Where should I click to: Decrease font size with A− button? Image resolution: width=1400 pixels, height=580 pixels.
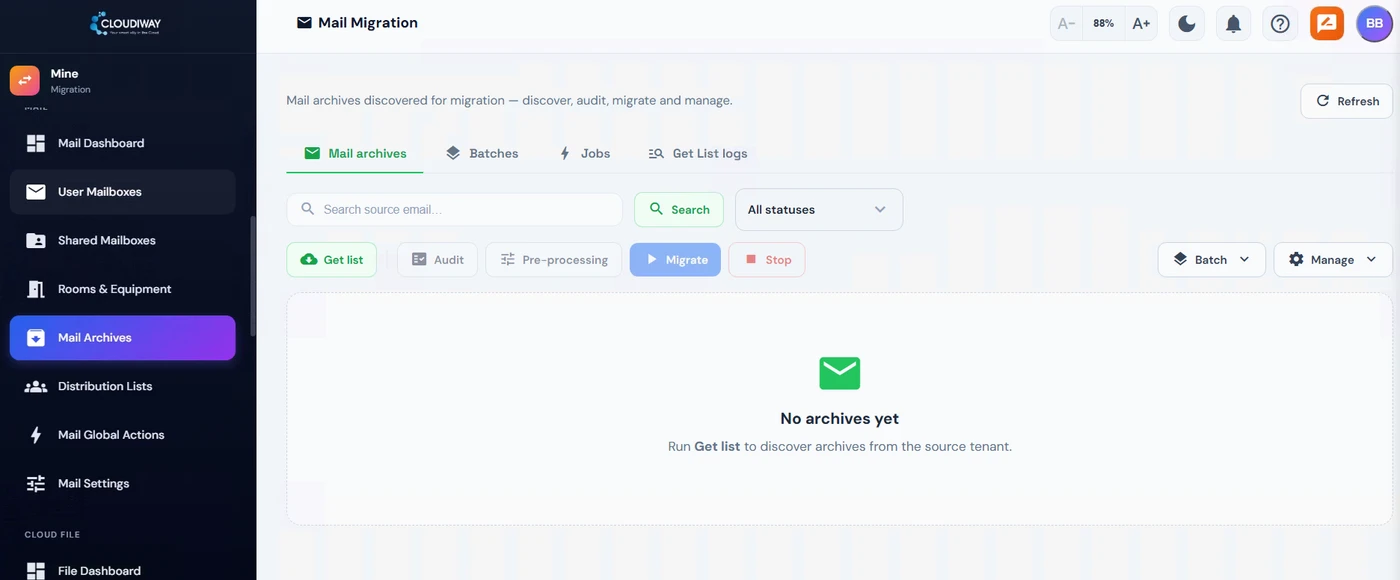pos(1067,23)
